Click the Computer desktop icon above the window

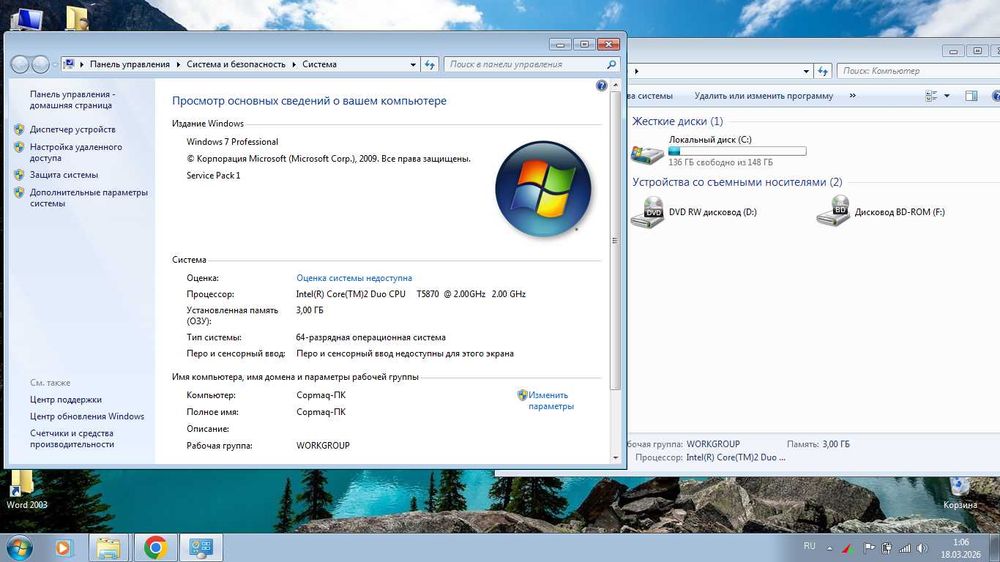tap(27, 19)
